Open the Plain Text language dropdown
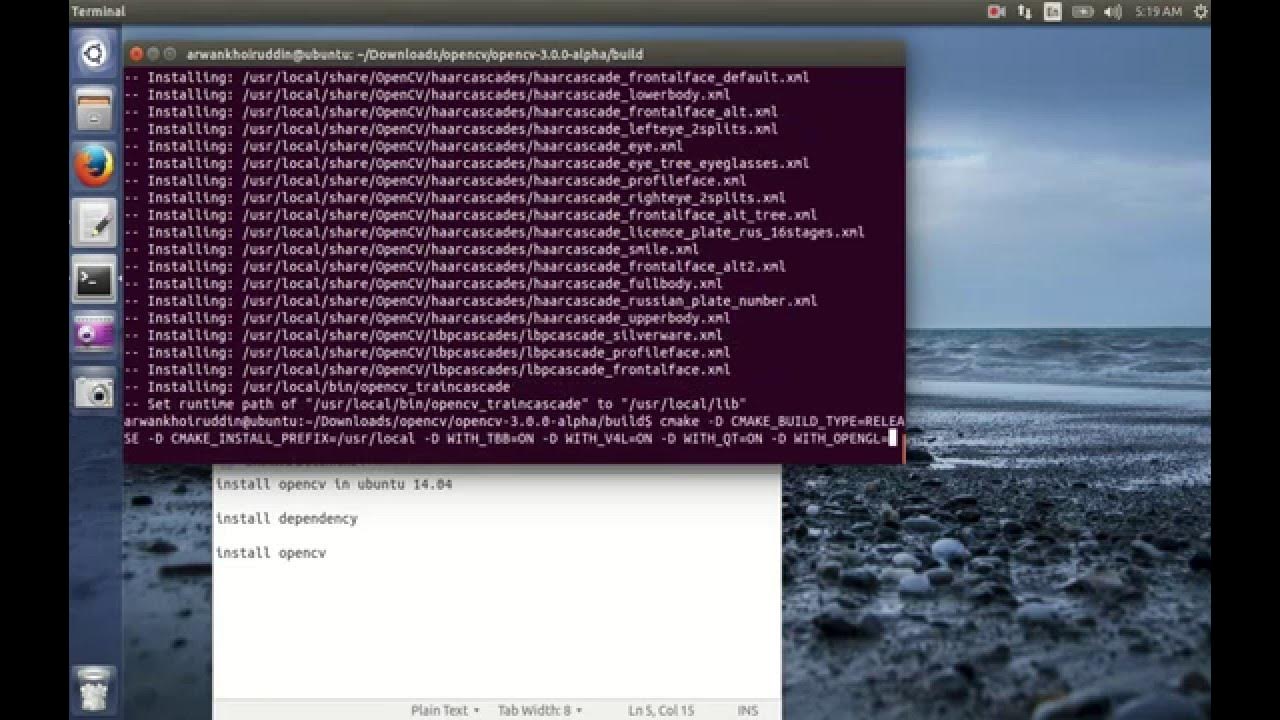Viewport: 1280px width, 720px height. coord(446,710)
